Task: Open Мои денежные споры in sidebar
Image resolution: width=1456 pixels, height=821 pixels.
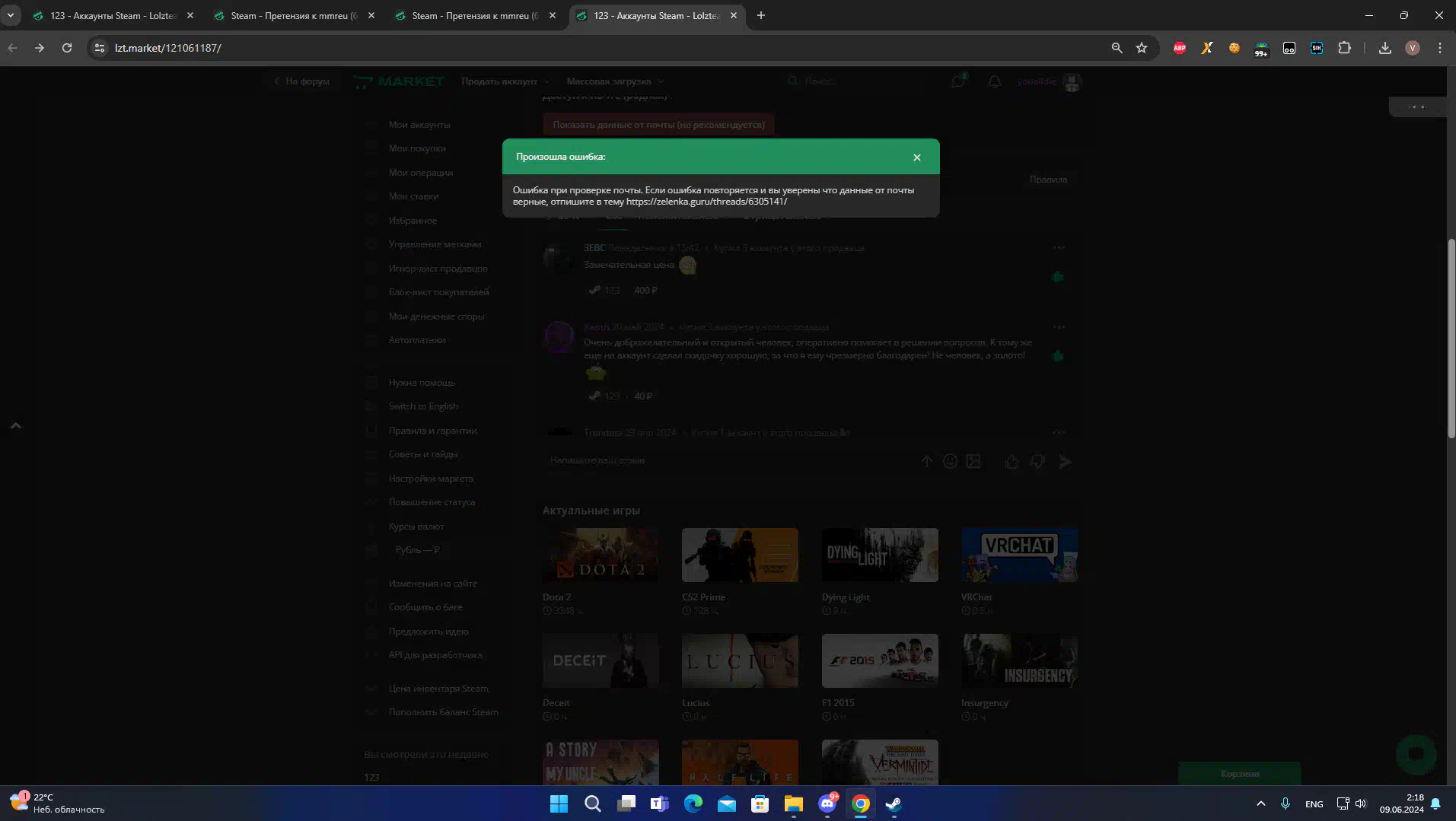Action: [x=436, y=317]
